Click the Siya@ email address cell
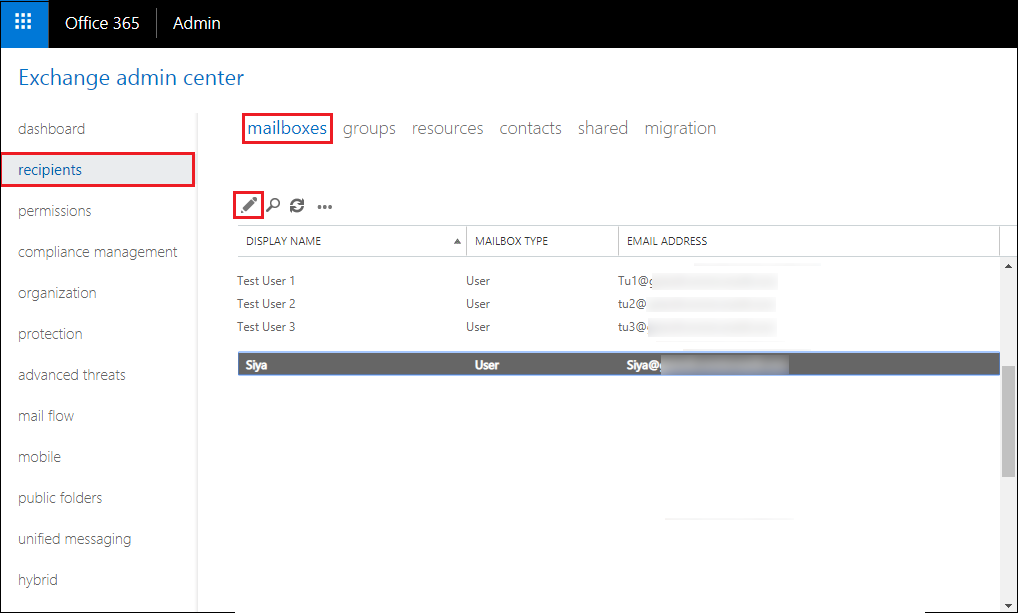 [x=707, y=364]
